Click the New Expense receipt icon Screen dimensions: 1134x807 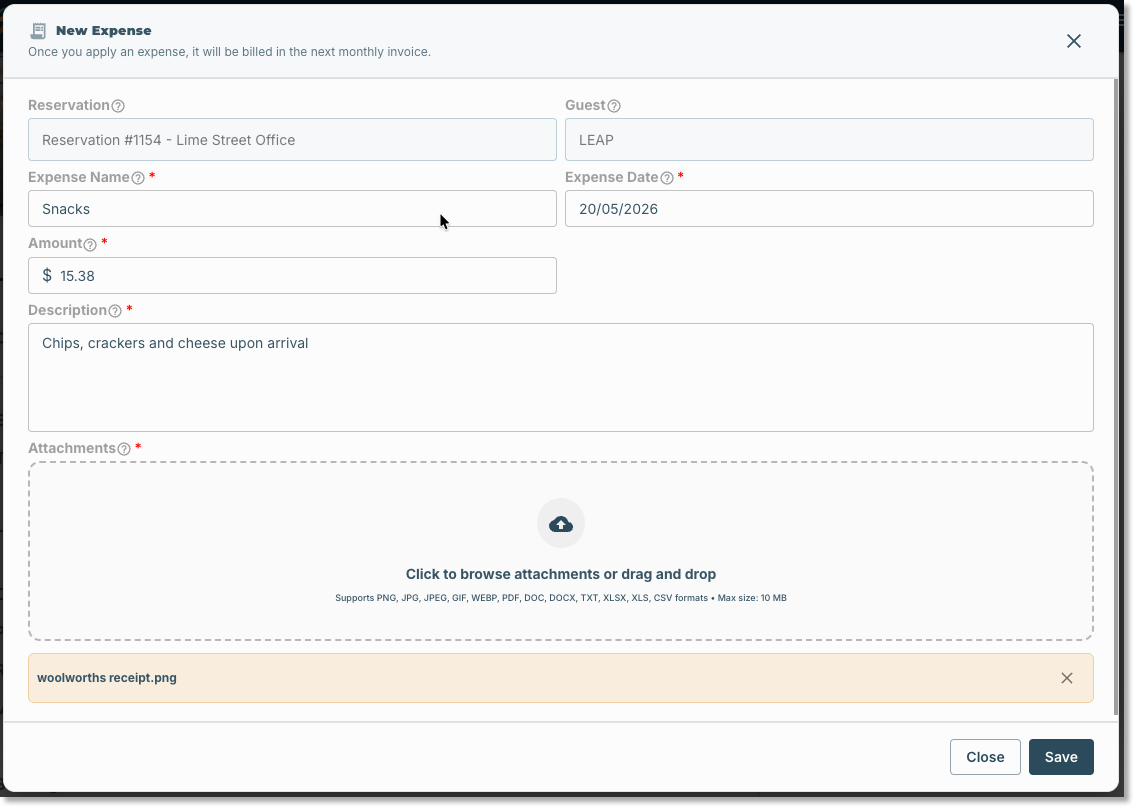click(38, 31)
